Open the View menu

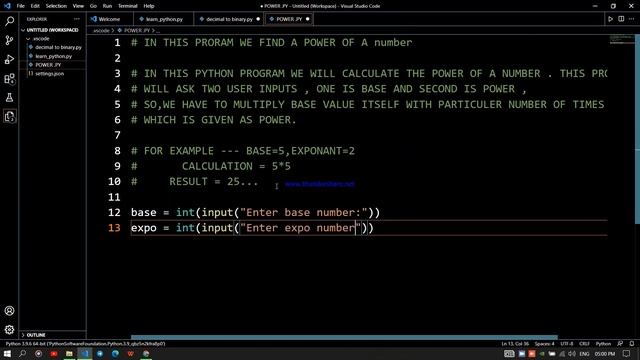click(78, 6)
